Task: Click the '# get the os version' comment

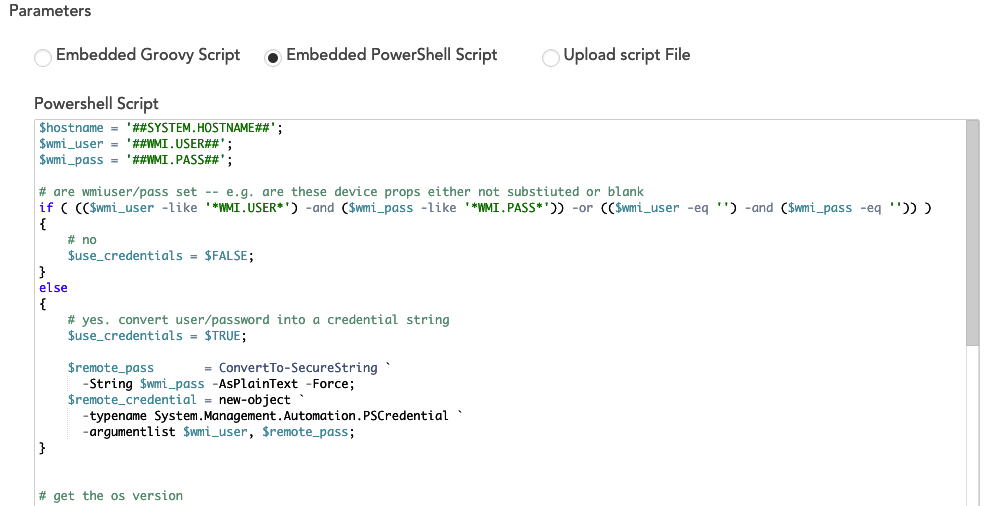Action: click(110, 496)
